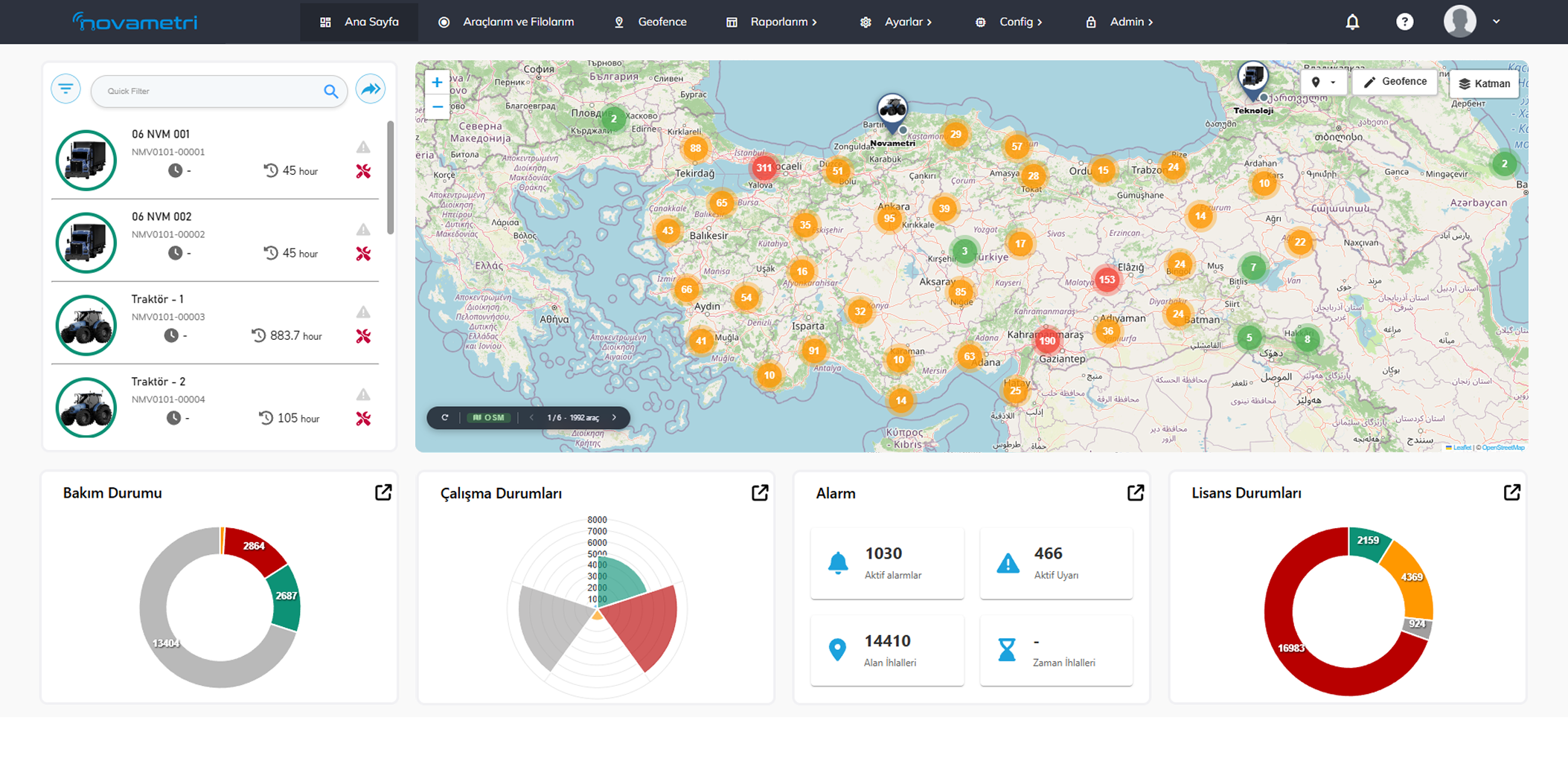Open the bell notification icon

click(x=1352, y=22)
